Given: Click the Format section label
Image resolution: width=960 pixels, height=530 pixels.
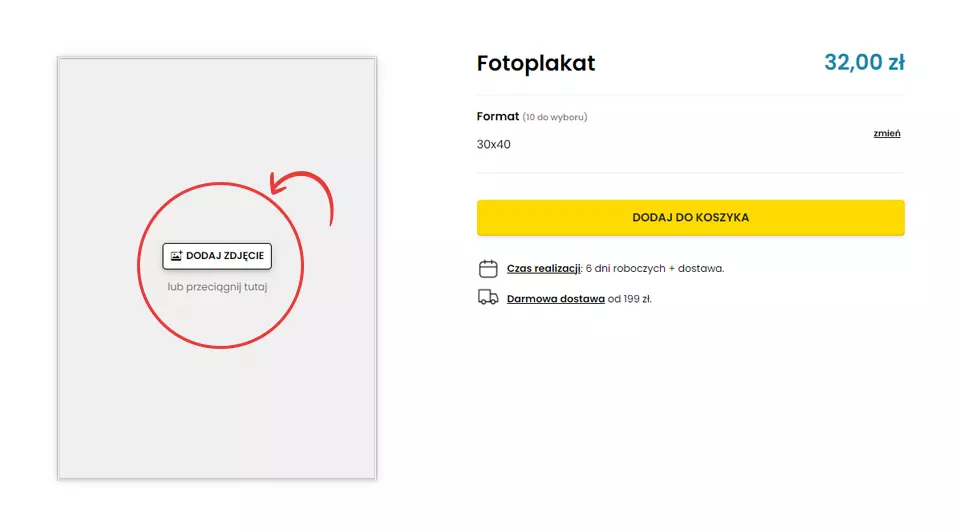Looking at the screenshot, I should click(x=498, y=116).
